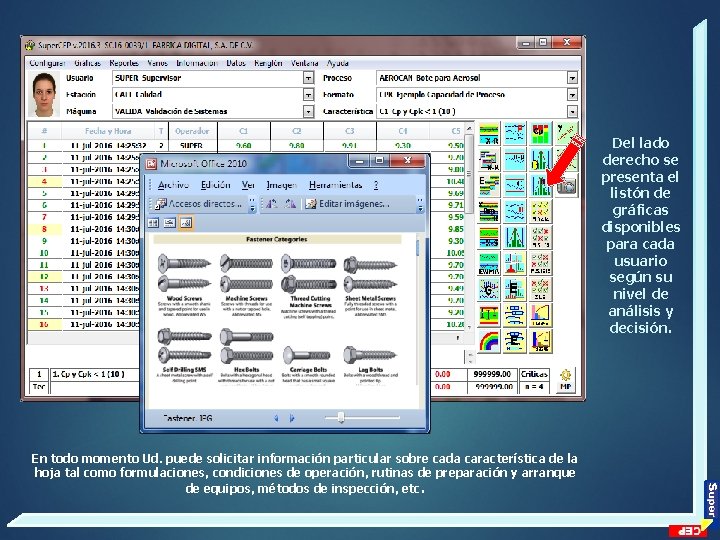Expand the Máquina dropdown
The image size is (720, 540).
(309, 111)
